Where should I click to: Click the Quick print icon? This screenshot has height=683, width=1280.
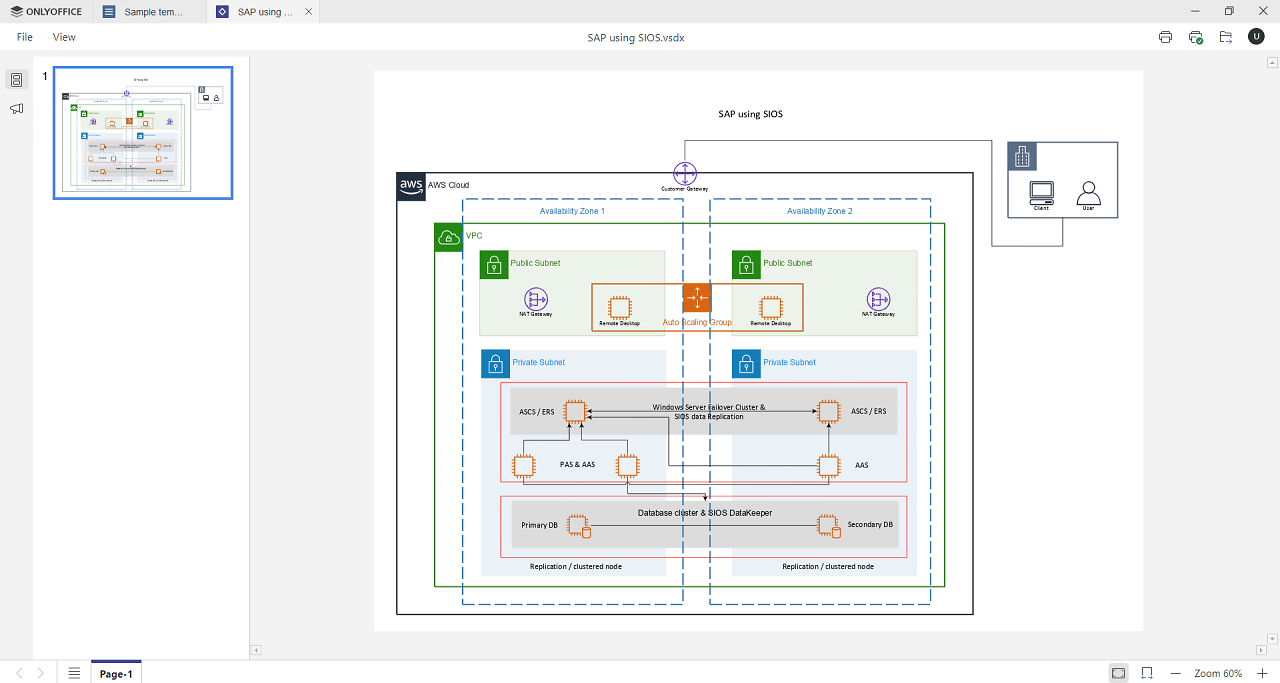coord(1195,37)
